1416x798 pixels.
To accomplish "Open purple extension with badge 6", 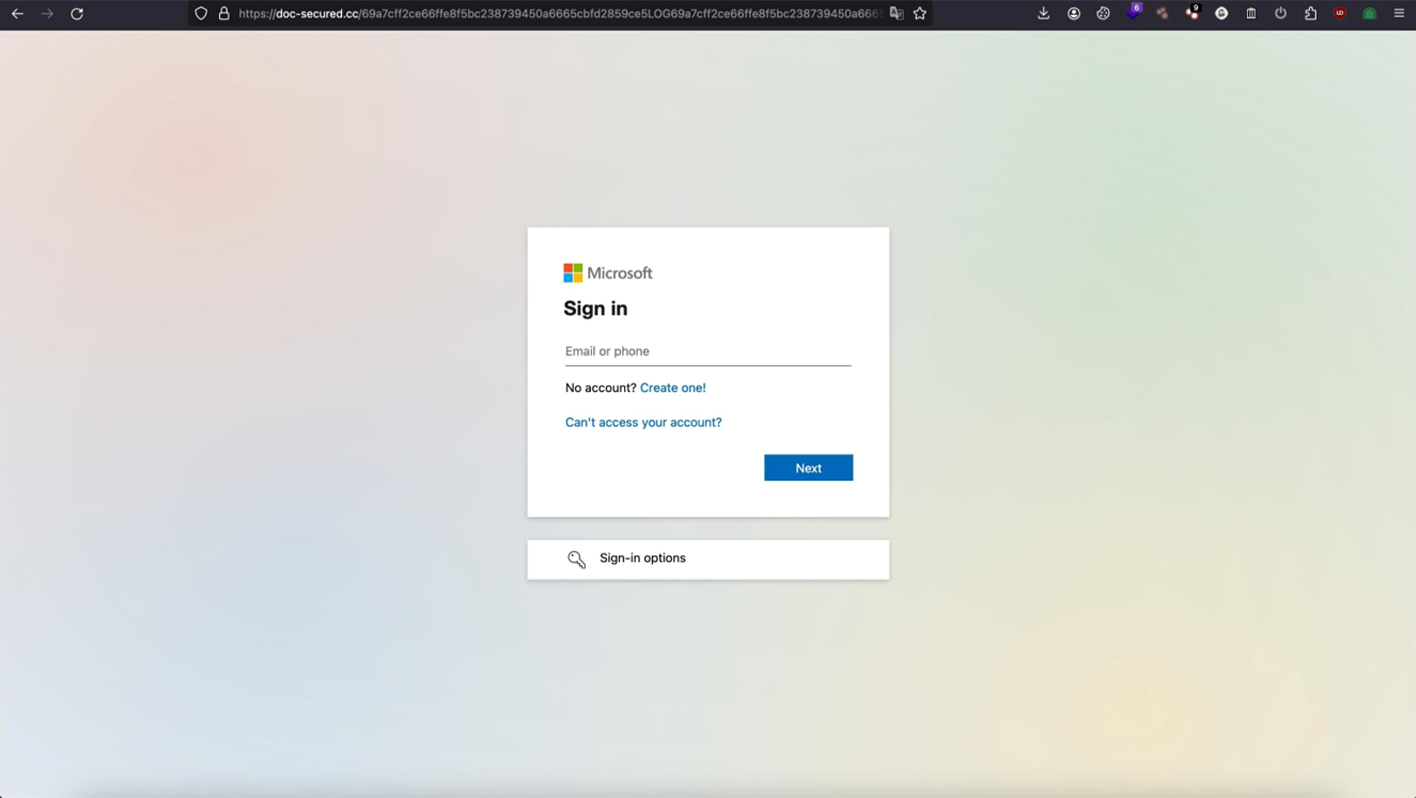I will (1133, 12).
